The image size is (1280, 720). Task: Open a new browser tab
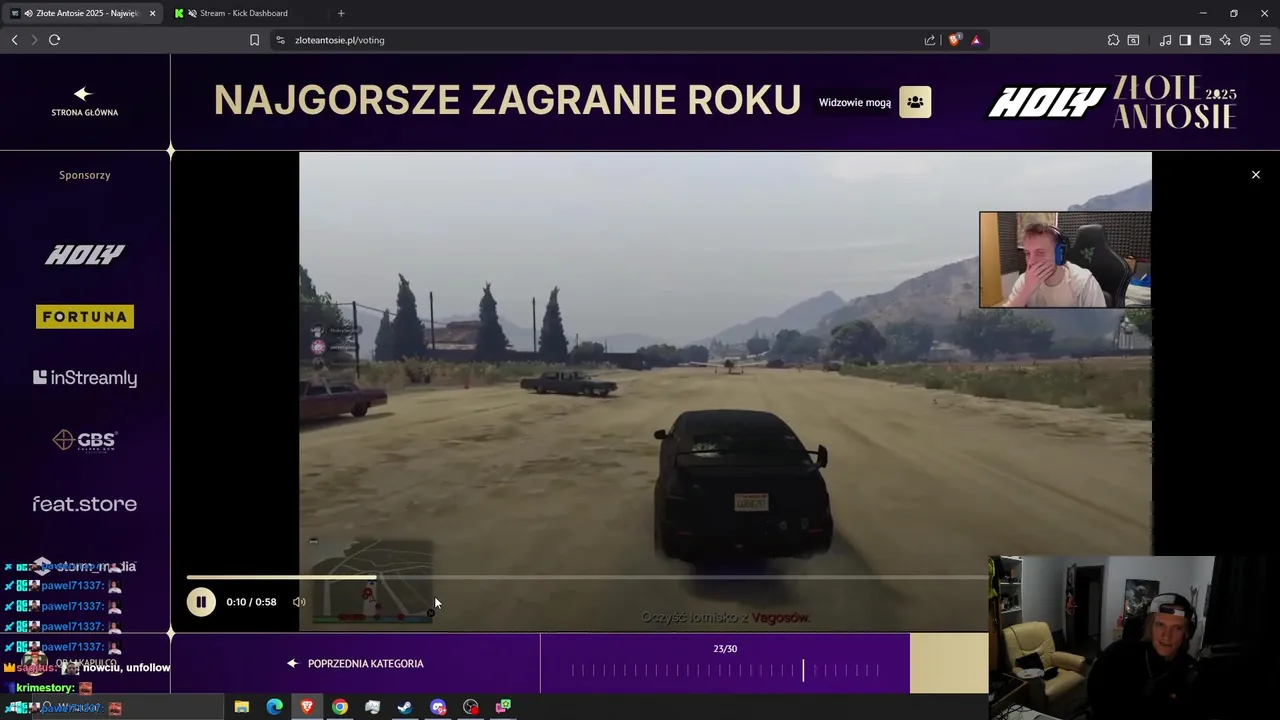[x=341, y=13]
